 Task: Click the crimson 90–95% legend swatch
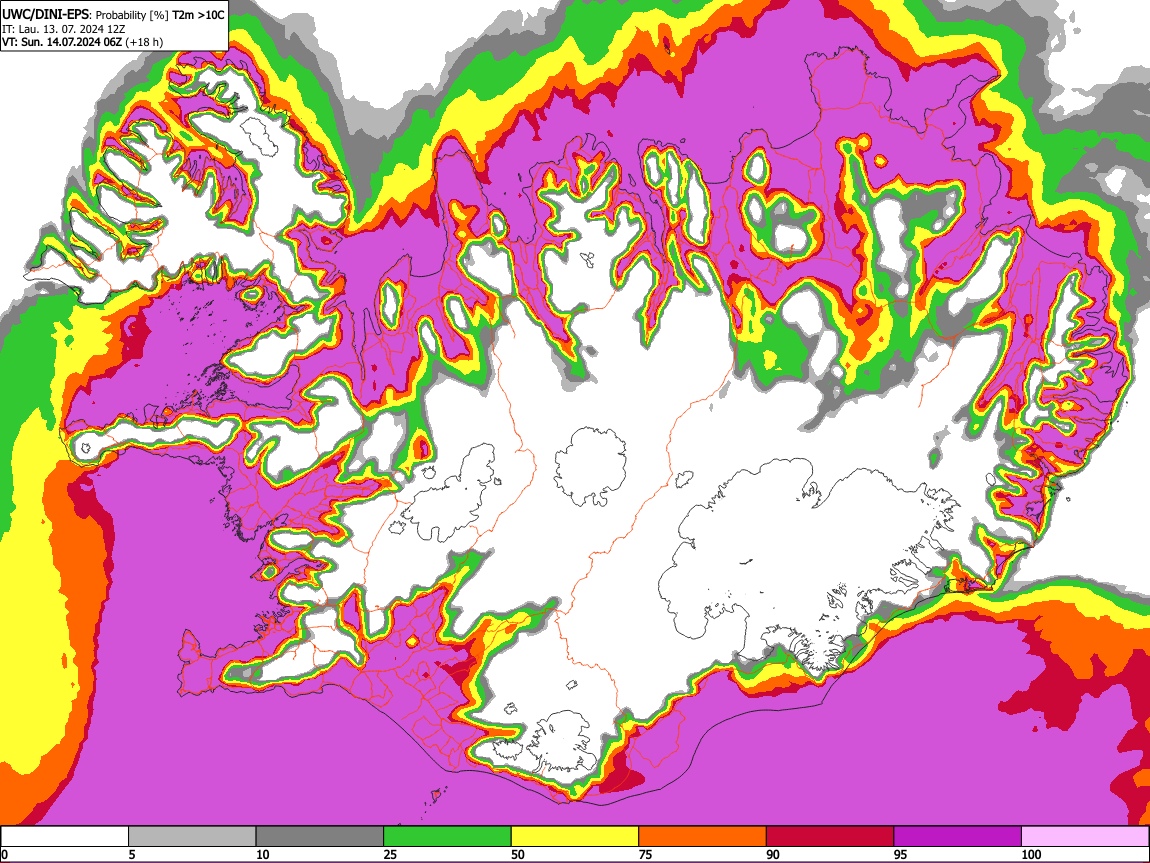830,837
